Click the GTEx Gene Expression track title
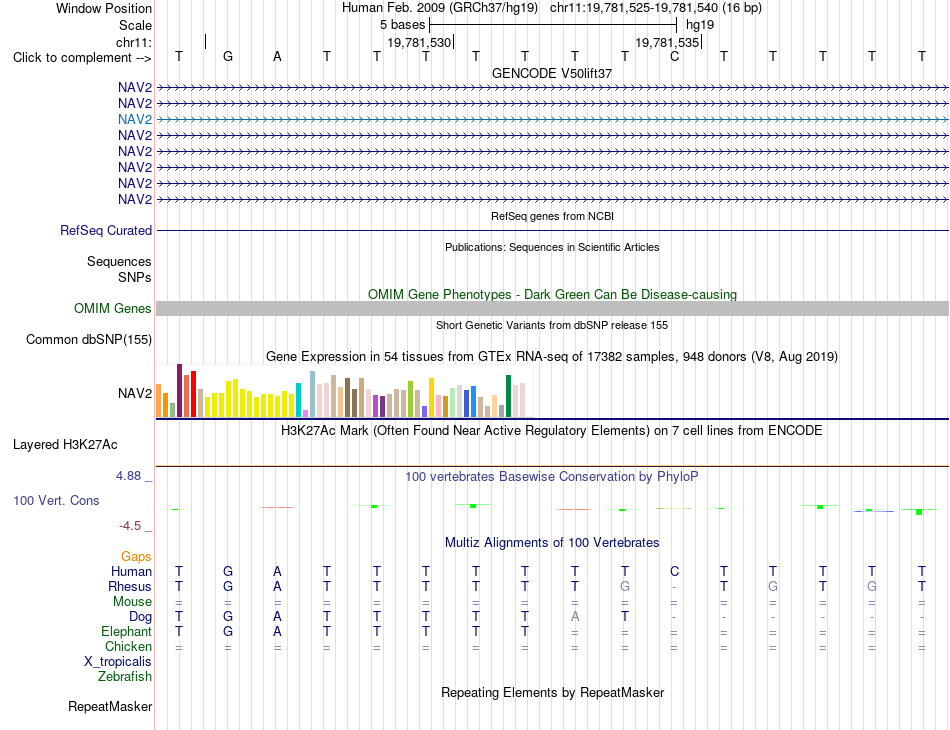The height and width of the screenshot is (730, 950). click(x=552, y=356)
